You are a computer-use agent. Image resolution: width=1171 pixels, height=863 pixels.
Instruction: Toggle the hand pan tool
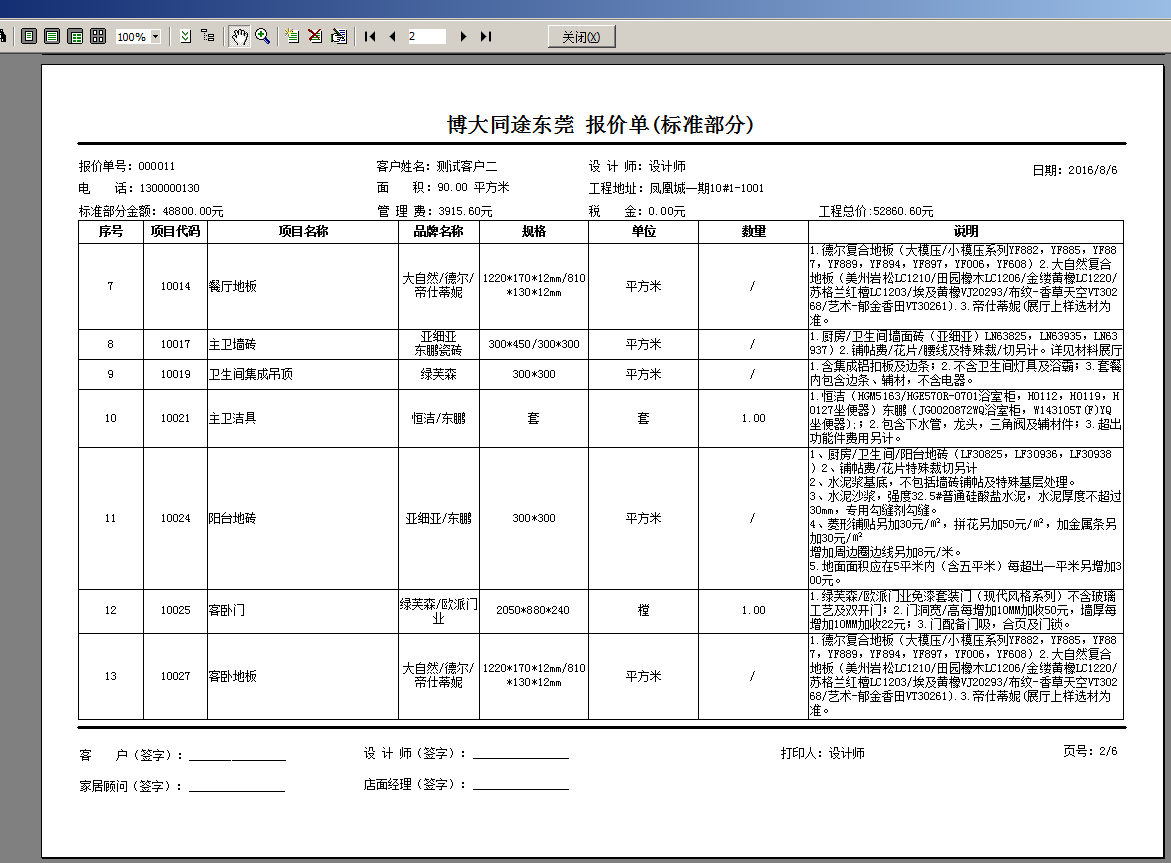(x=239, y=36)
